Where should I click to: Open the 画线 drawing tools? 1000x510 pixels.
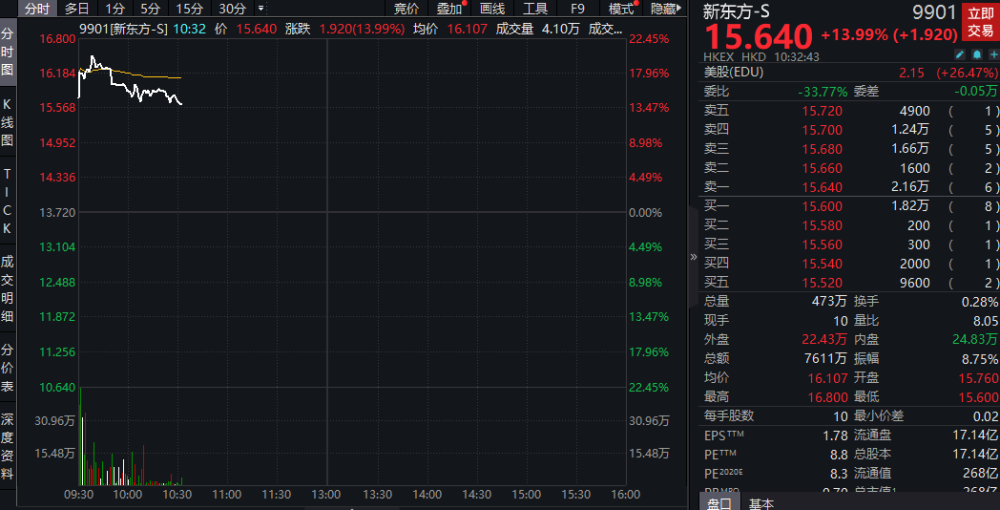[x=492, y=9]
